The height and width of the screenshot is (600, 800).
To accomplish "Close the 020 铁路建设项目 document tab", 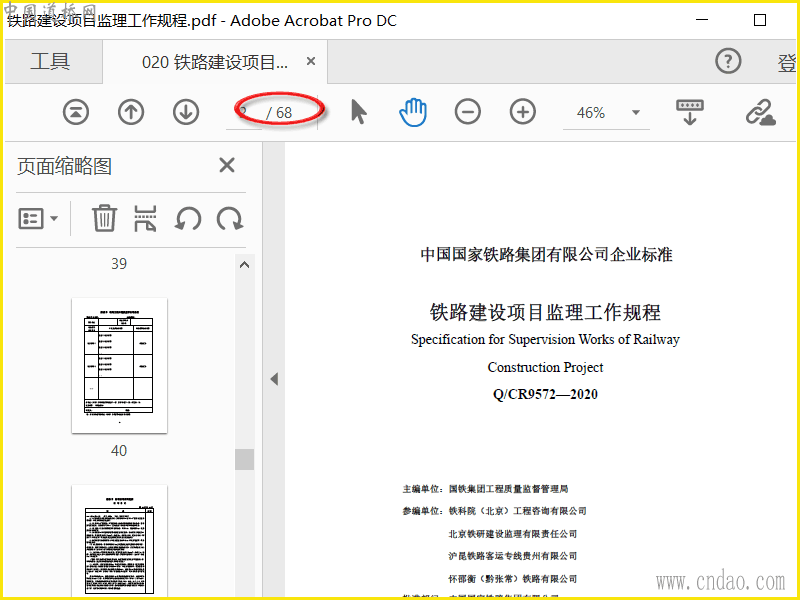I will pyautogui.click(x=311, y=61).
